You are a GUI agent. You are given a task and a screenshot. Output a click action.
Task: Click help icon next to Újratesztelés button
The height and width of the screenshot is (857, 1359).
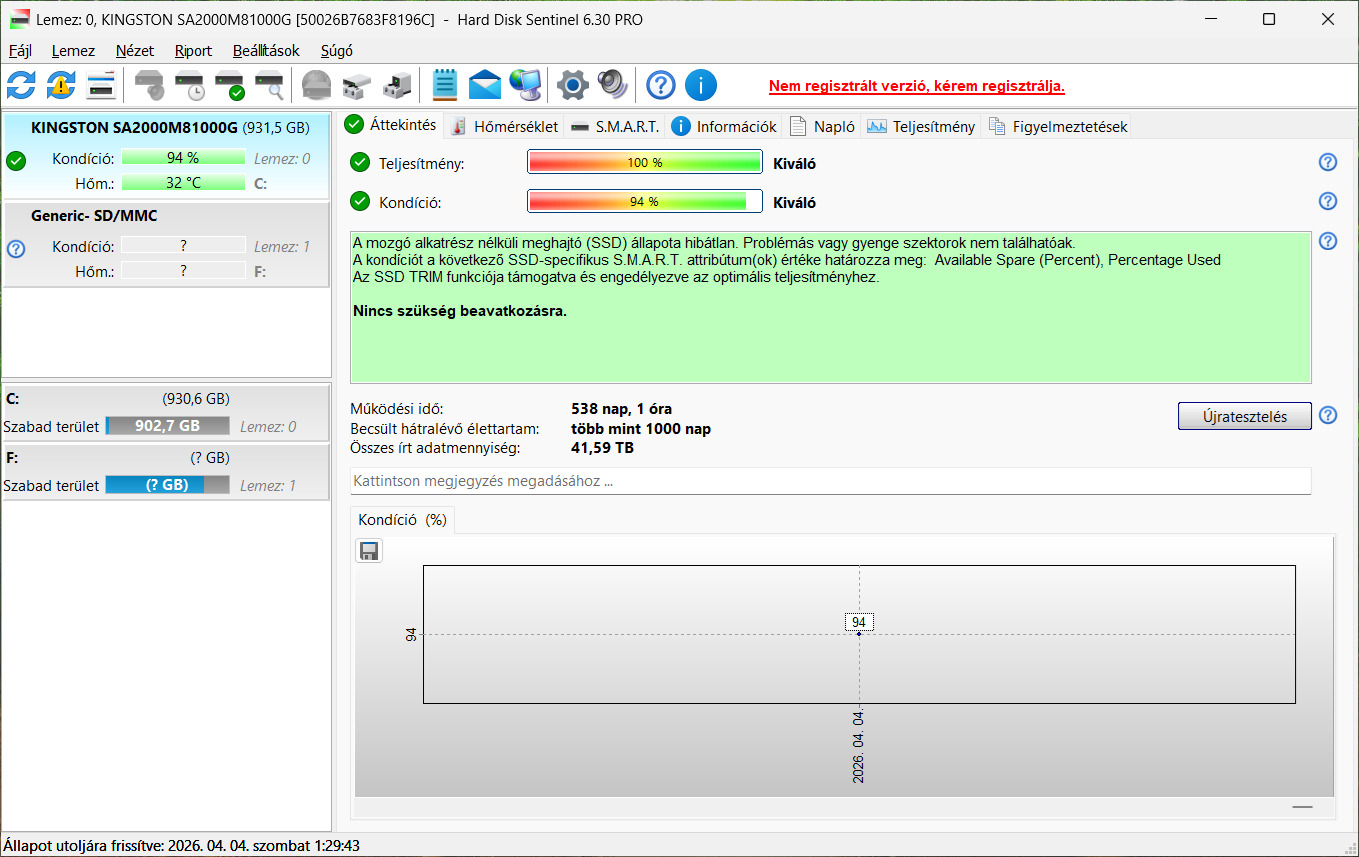1328,415
